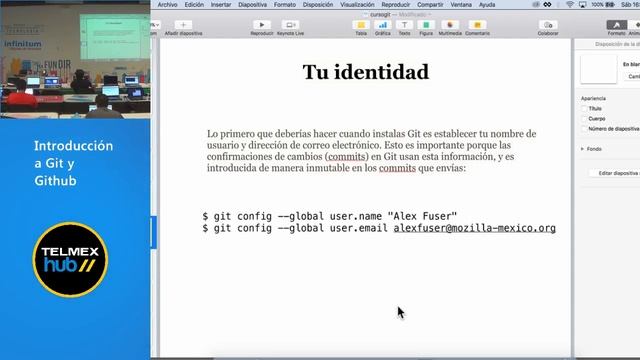Image resolution: width=640 pixels, height=360 pixels.
Task: Start the slideshow with Reproducir button
Action: pos(262,25)
